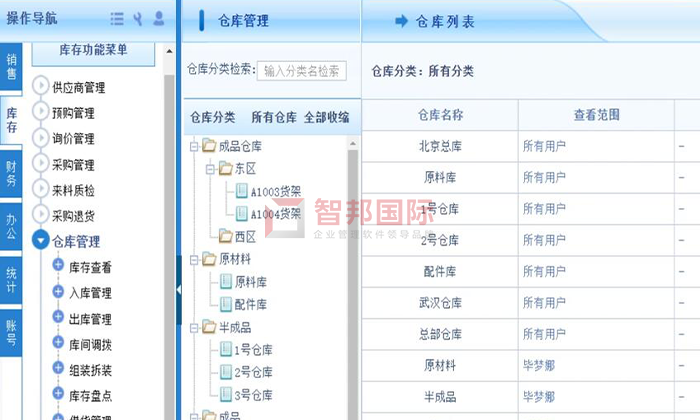The height and width of the screenshot is (420, 700).
Task: Select 西区 tree item
Action: click(x=245, y=237)
